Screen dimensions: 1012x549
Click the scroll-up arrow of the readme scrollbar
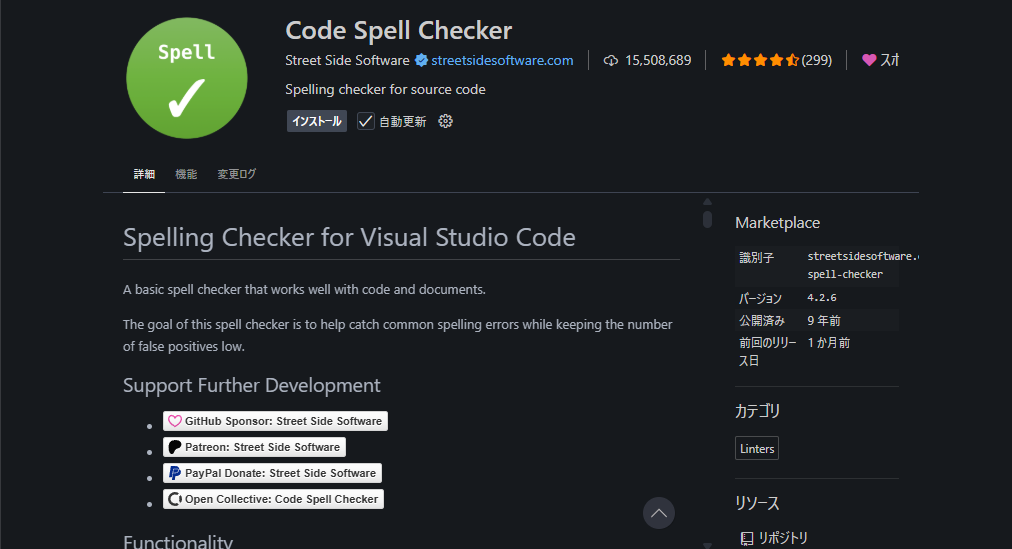[x=707, y=202]
